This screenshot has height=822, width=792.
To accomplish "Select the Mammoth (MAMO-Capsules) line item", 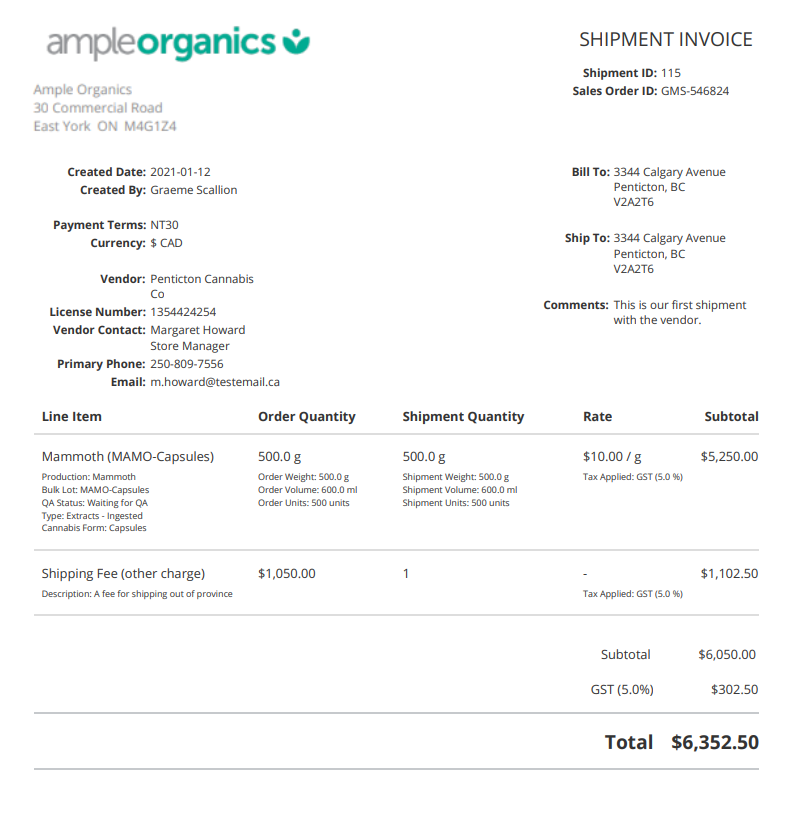I will [128, 456].
